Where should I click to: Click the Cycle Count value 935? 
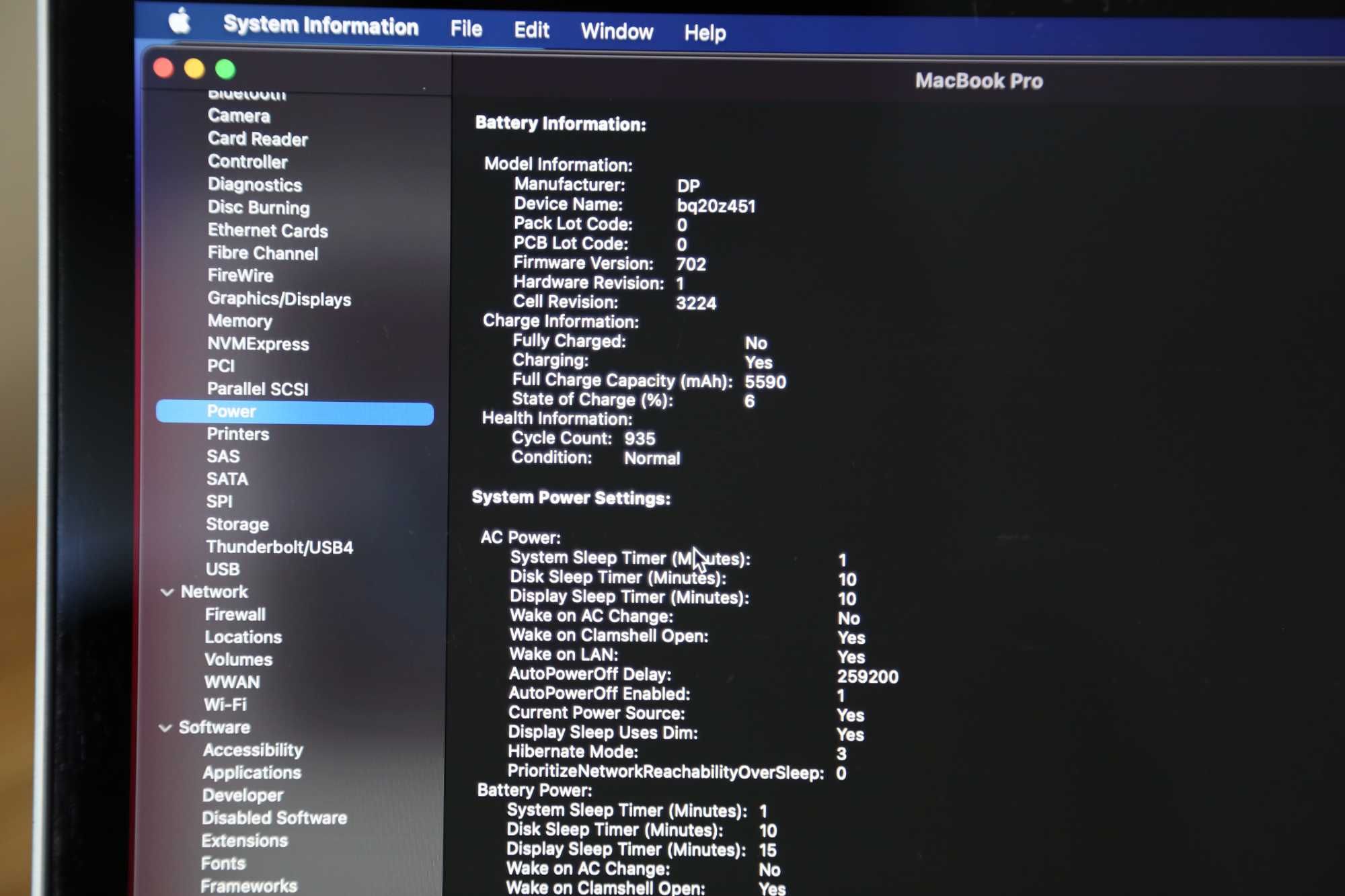pos(640,439)
